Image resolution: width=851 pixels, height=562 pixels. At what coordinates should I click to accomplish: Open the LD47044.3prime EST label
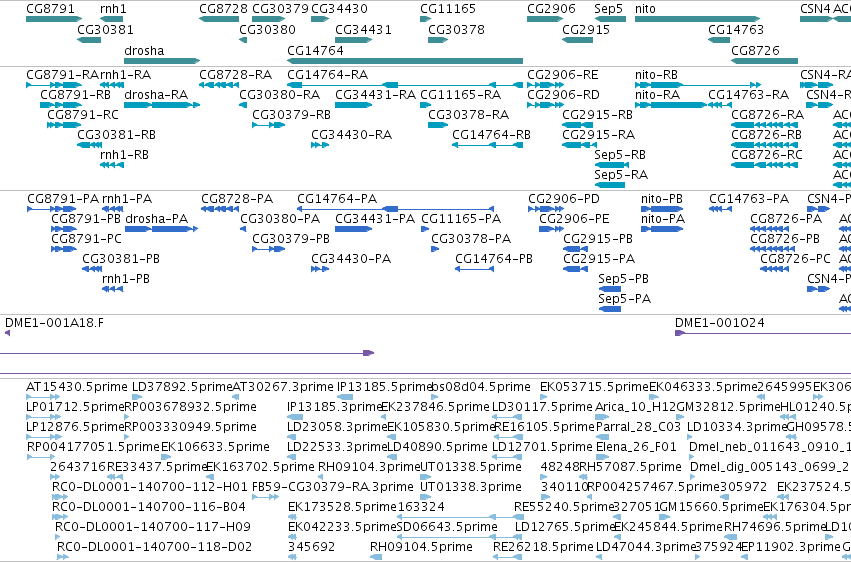click(646, 547)
